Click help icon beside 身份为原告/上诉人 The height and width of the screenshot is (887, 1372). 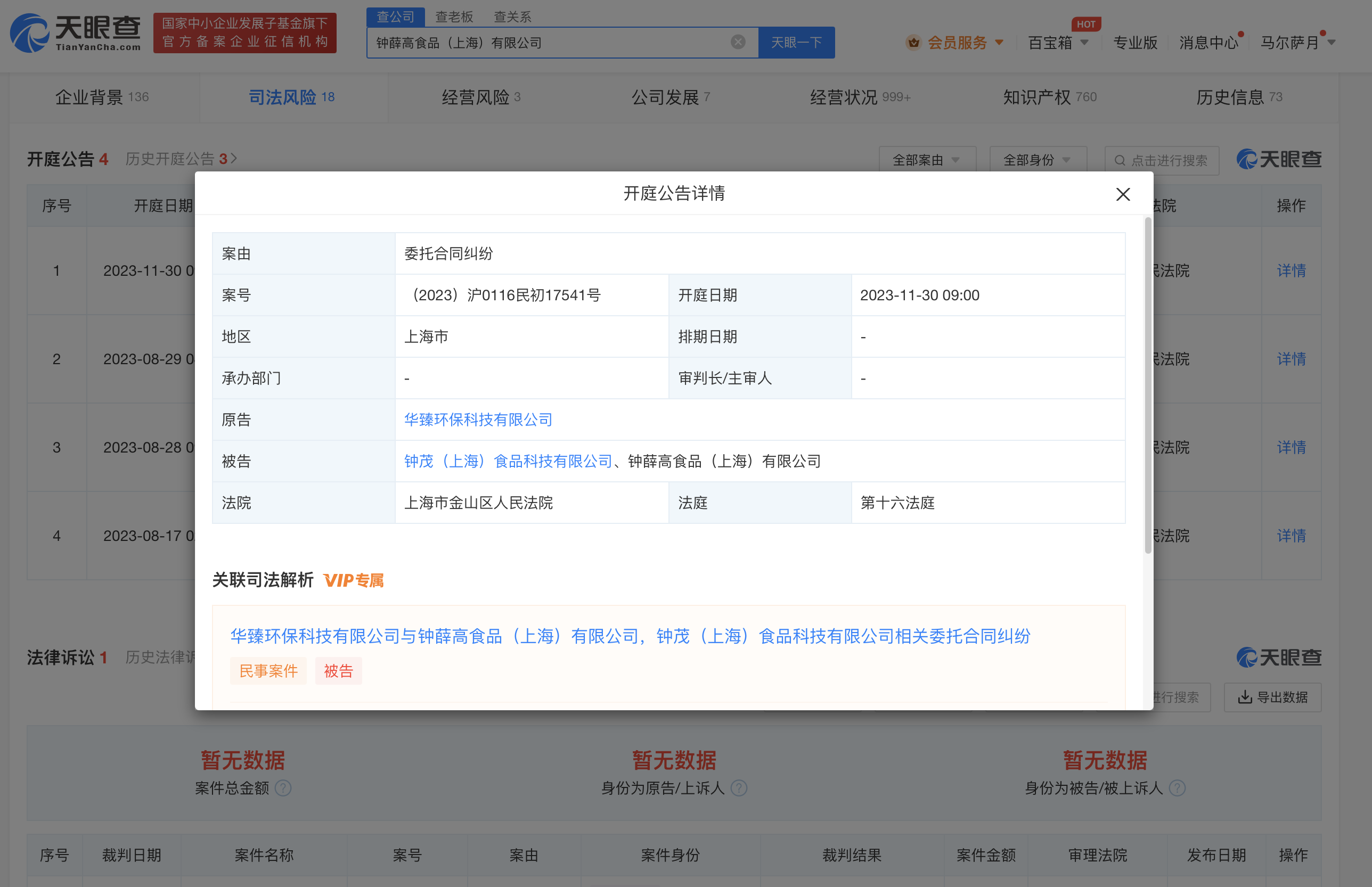[739, 787]
